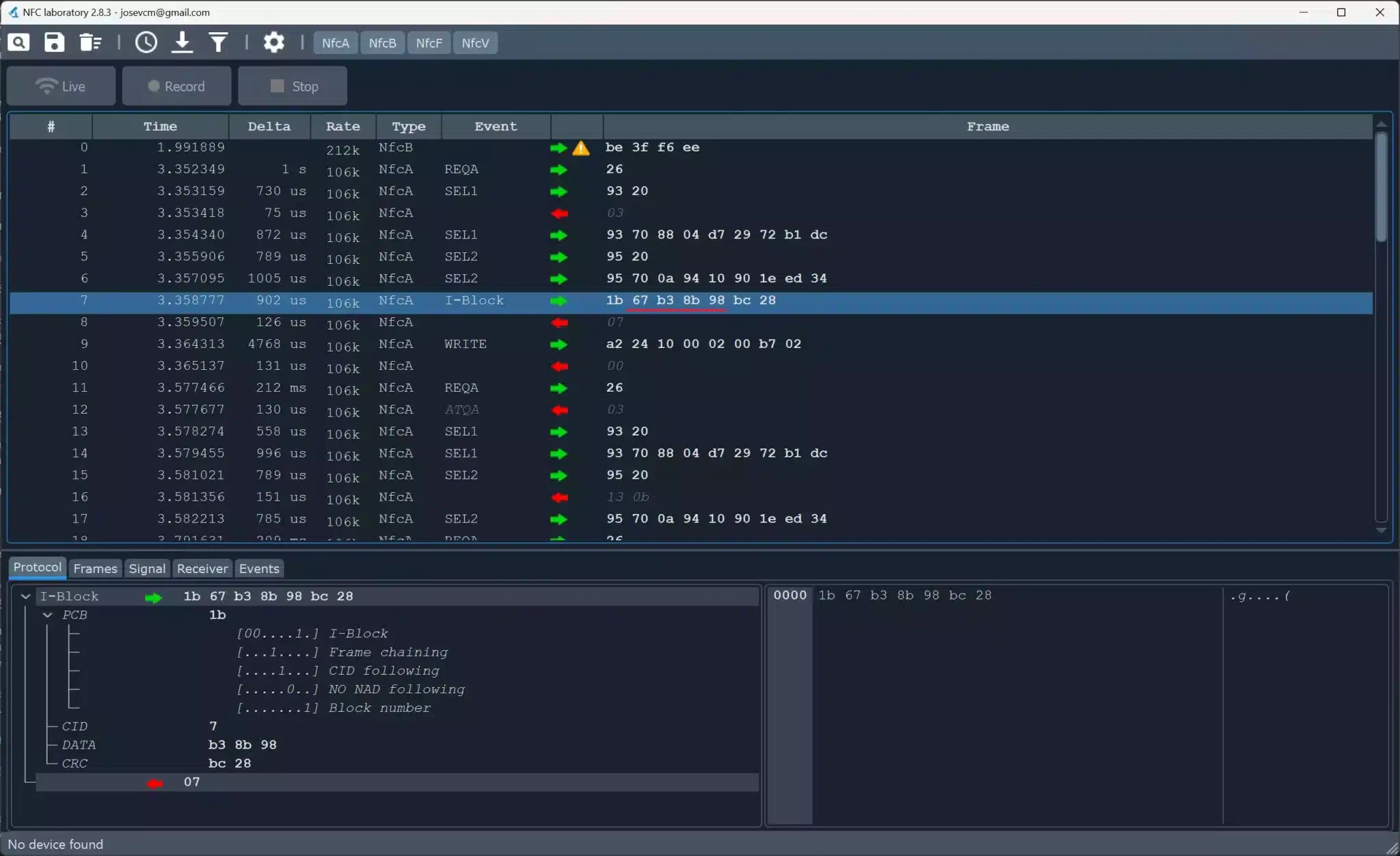Viewport: 1400px width, 856px height.
Task: Save capture using the floppy disk icon
Action: click(54, 42)
